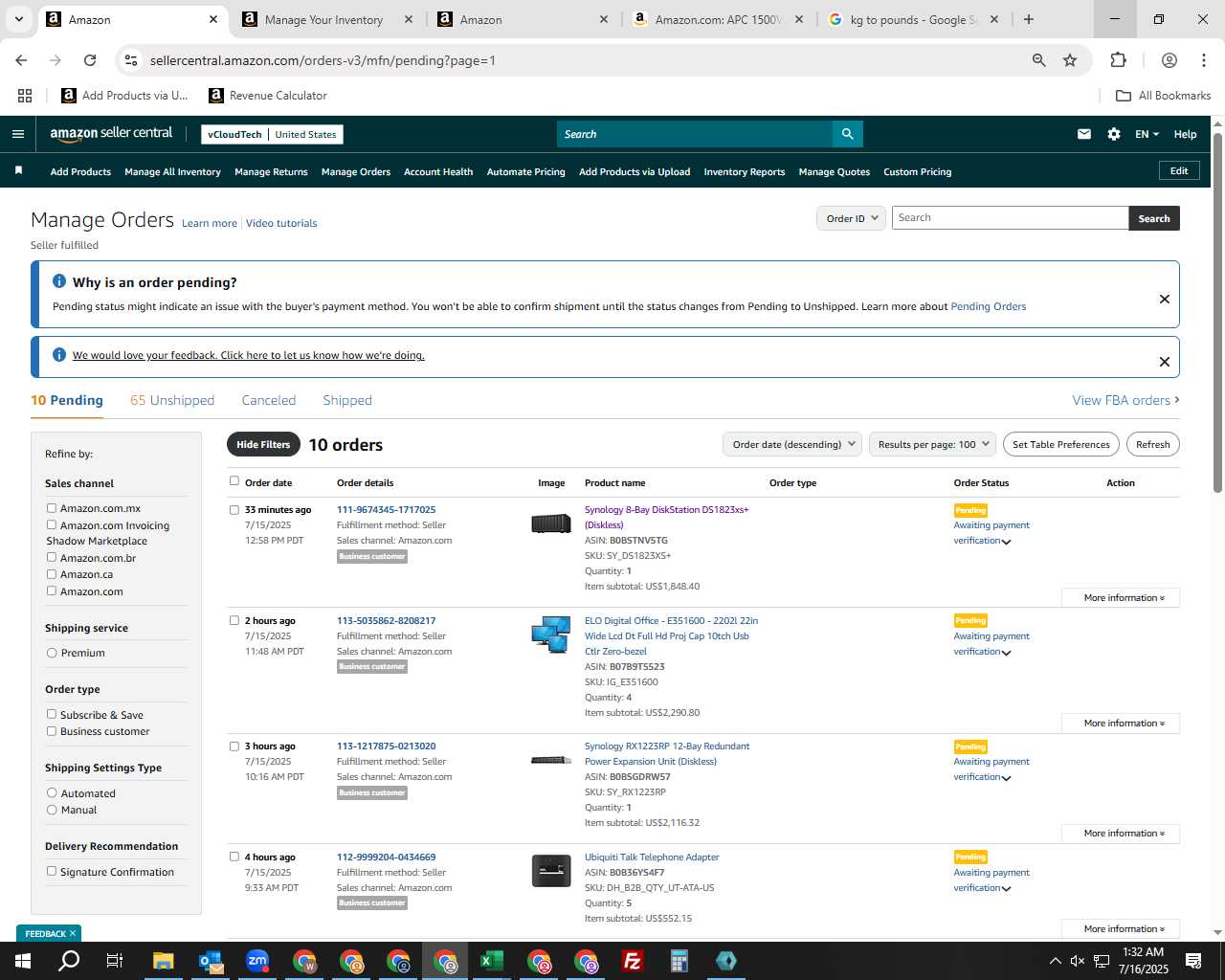Expand More information for order 113-5035862-8208217
1225x980 pixels.
(1120, 723)
